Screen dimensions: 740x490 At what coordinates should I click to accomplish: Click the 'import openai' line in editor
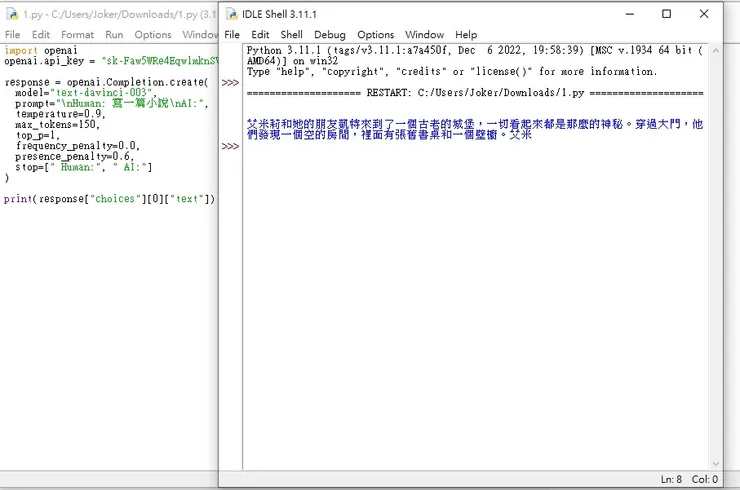[x=41, y=51]
